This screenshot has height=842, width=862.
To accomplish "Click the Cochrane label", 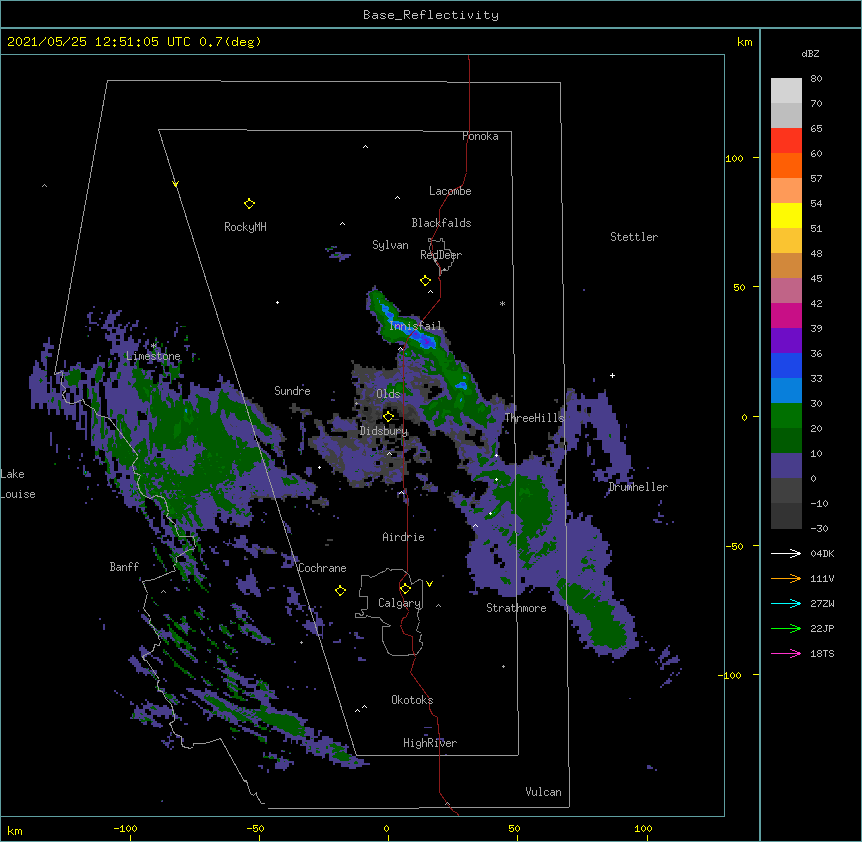I will tap(322, 568).
